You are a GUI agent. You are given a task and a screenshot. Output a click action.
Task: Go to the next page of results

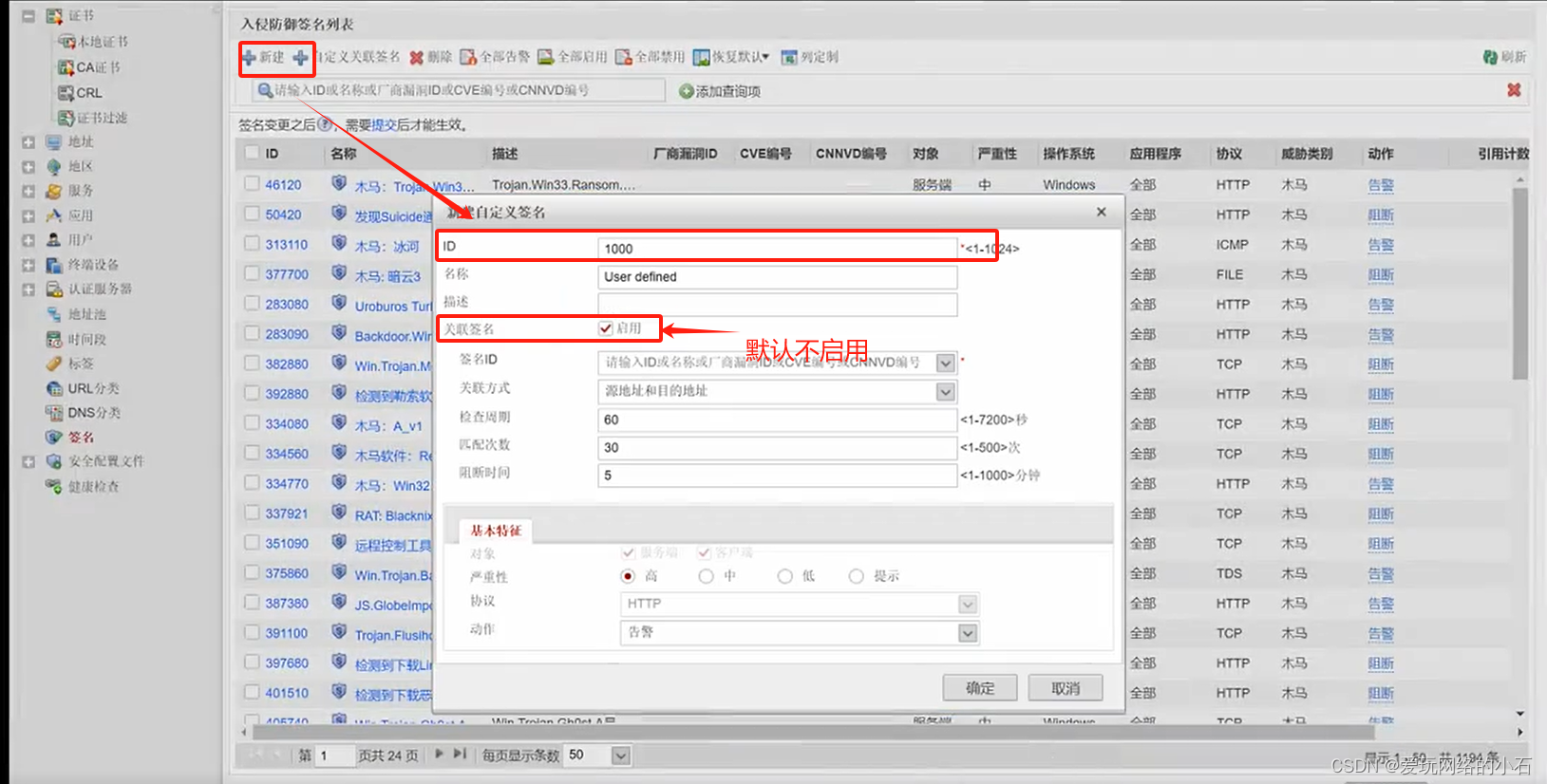tap(439, 755)
